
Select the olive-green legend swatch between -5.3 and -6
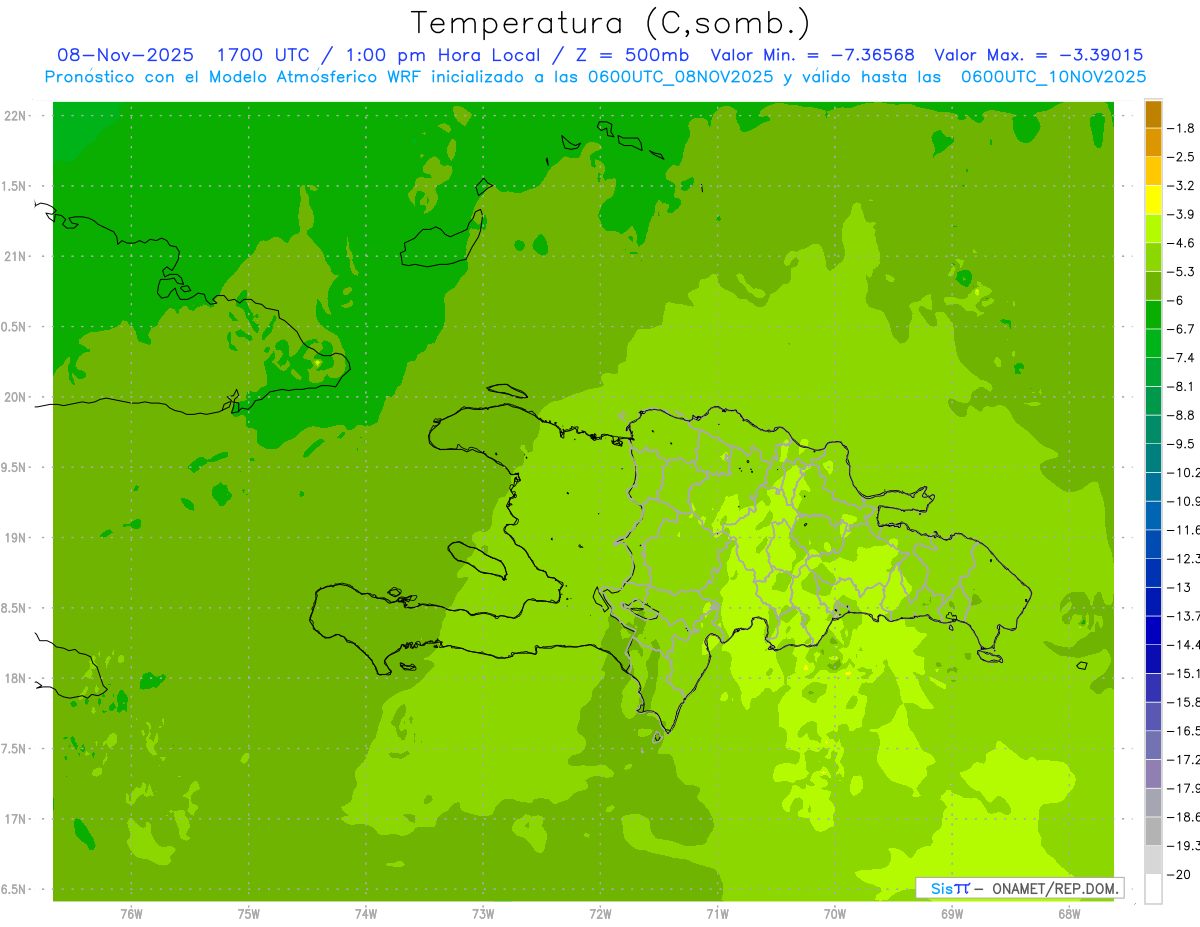pyautogui.click(x=1153, y=286)
